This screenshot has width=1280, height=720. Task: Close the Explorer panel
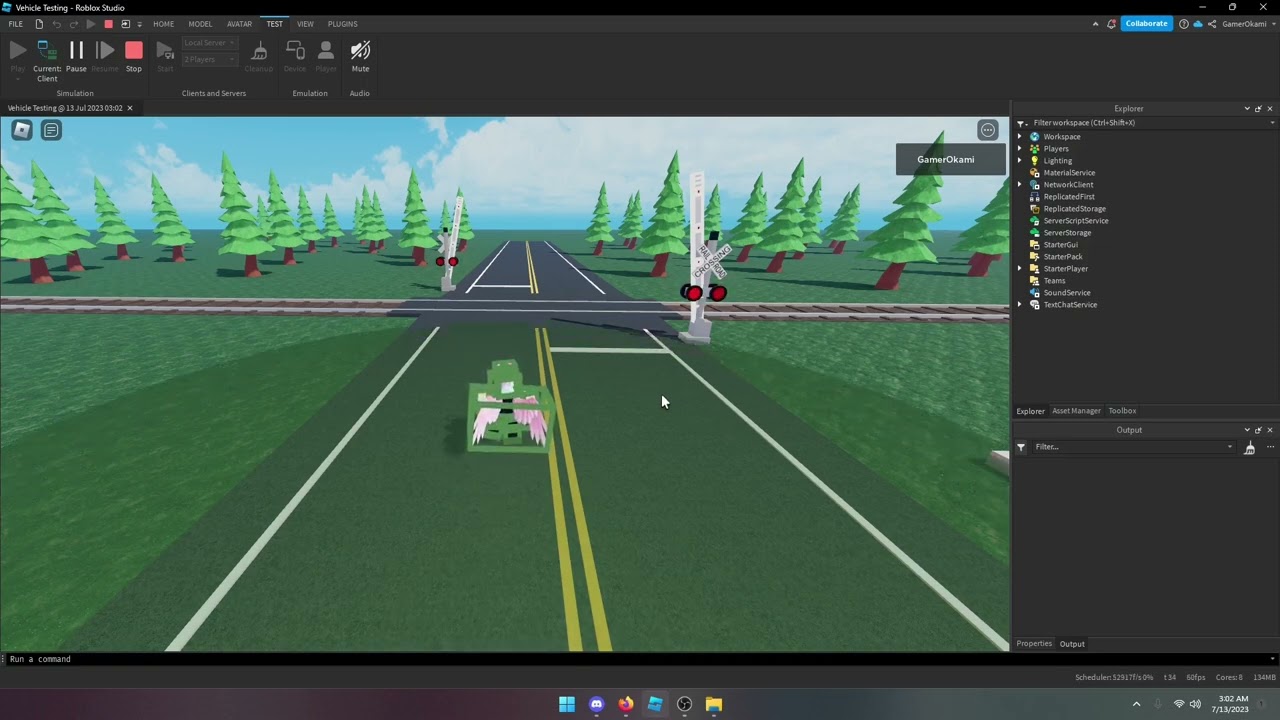click(x=1270, y=108)
